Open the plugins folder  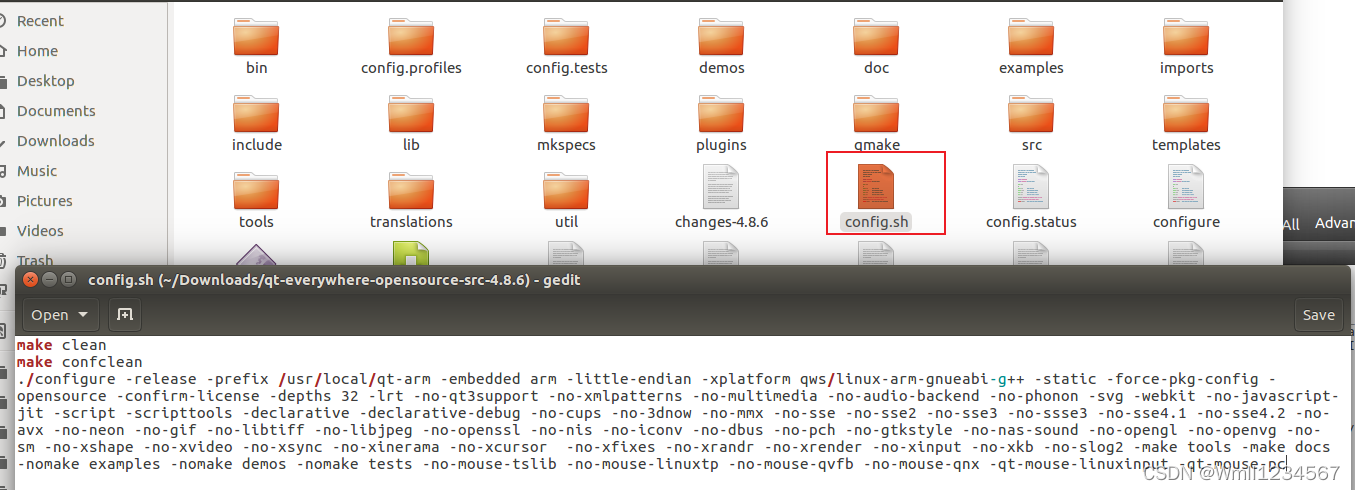point(721,122)
